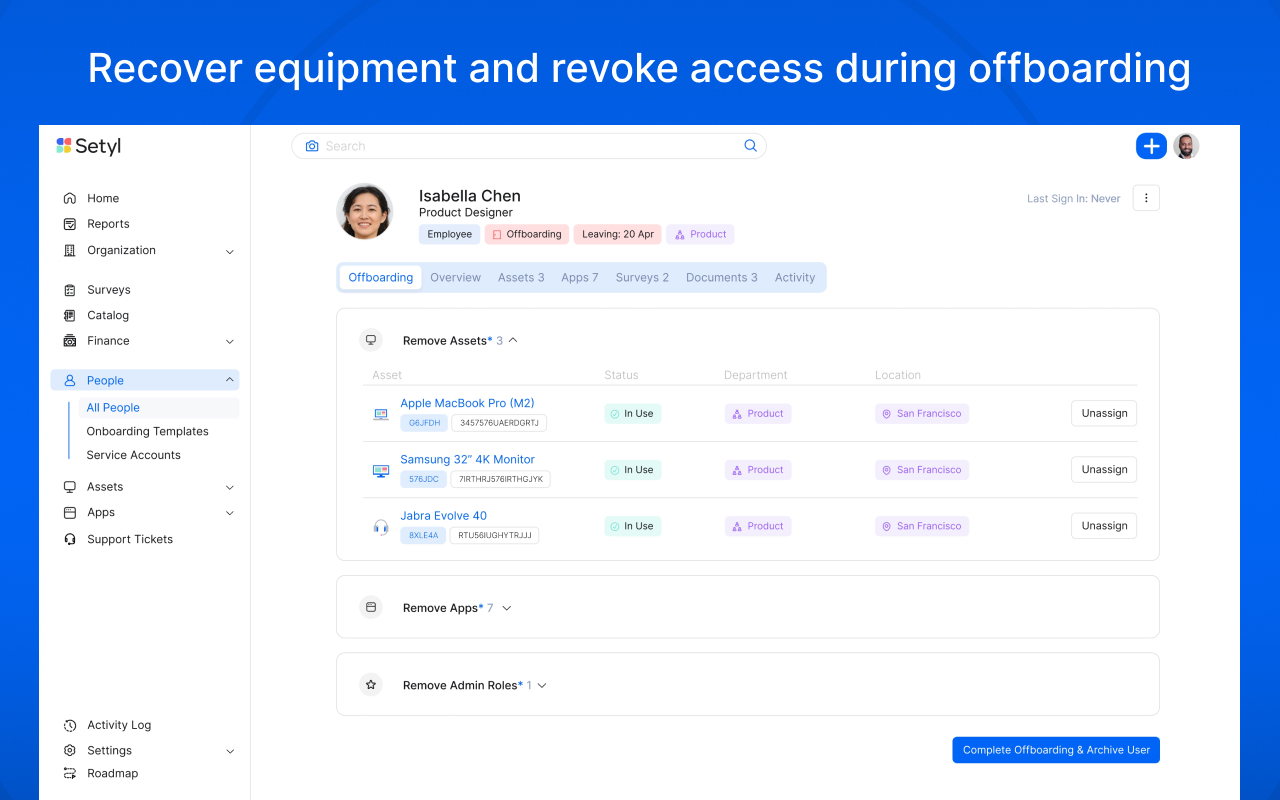Expand the Assets sidebar chevron
Screen dimensions: 1280x800
coord(230,488)
